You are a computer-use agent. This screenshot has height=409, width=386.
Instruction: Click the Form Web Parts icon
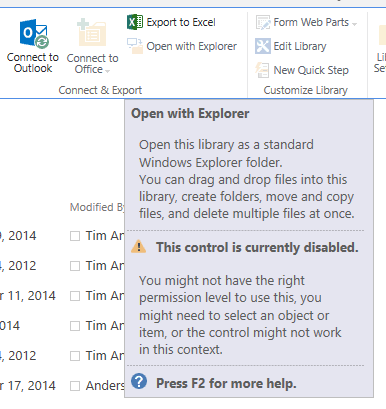coord(263,22)
